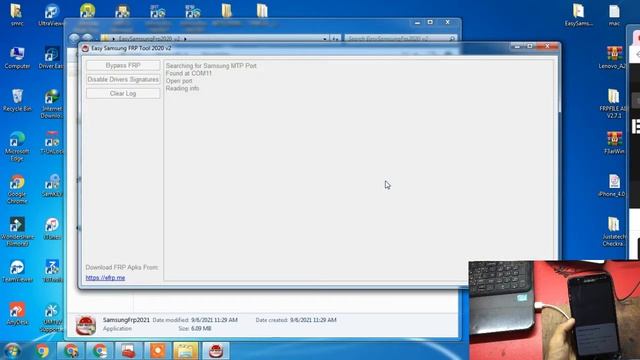Image resolution: width=640 pixels, height=360 pixels.
Task: Open the iPhone_4.0 file on desktop
Action: coord(612,186)
